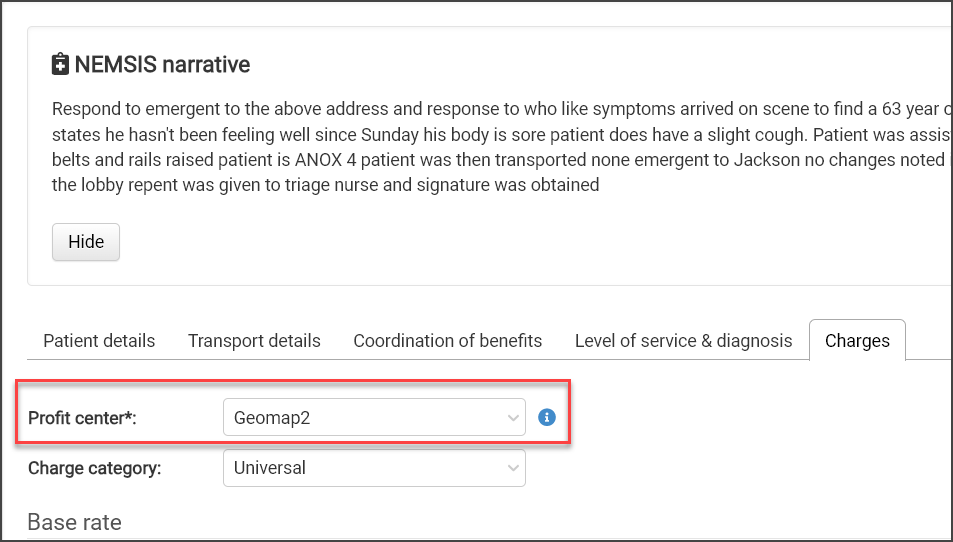This screenshot has width=953, height=542.
Task: Open the Transport details tab
Action: pyautogui.click(x=254, y=341)
